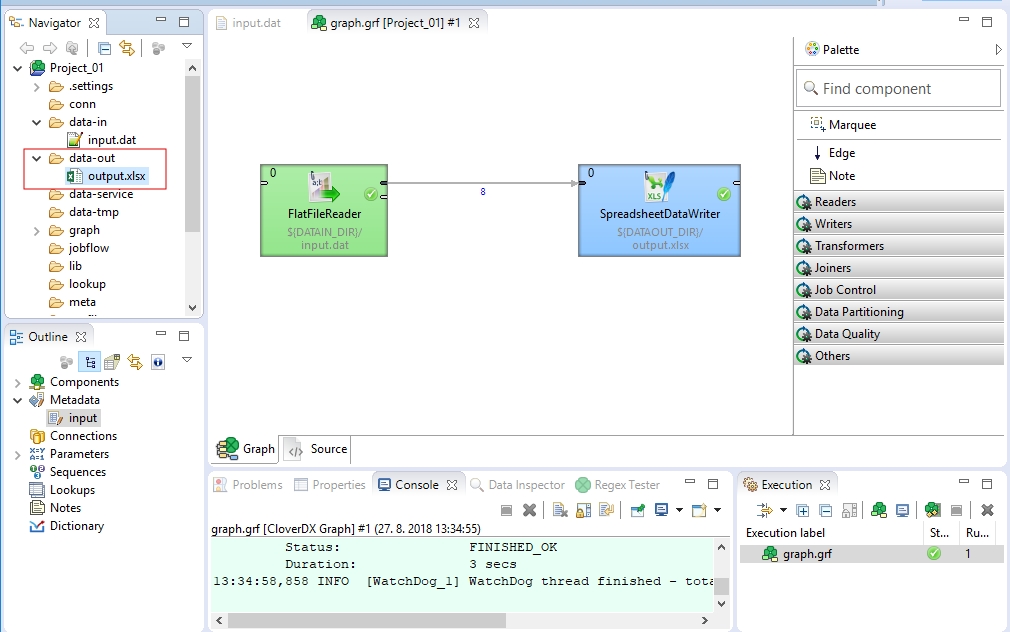Collapse the Project_01 tree node
This screenshot has height=632, width=1010.
pyautogui.click(x=17, y=68)
